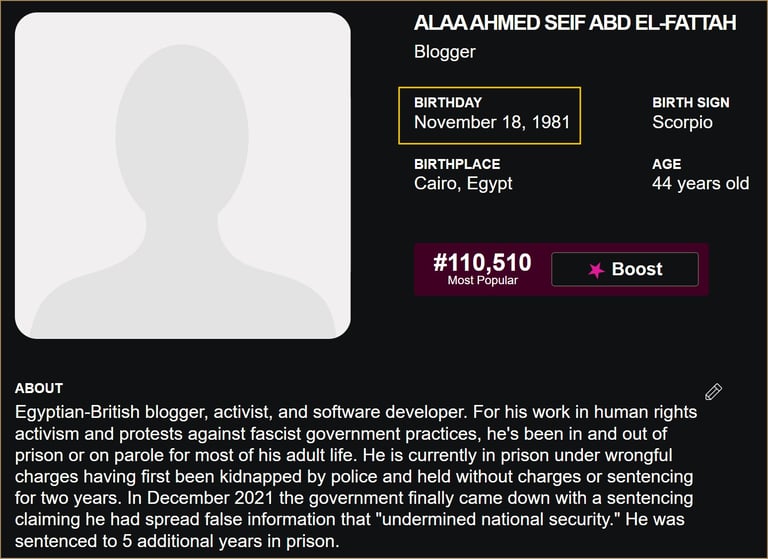
Task: Click the BIRTHDAY field label
Action: coord(447,102)
